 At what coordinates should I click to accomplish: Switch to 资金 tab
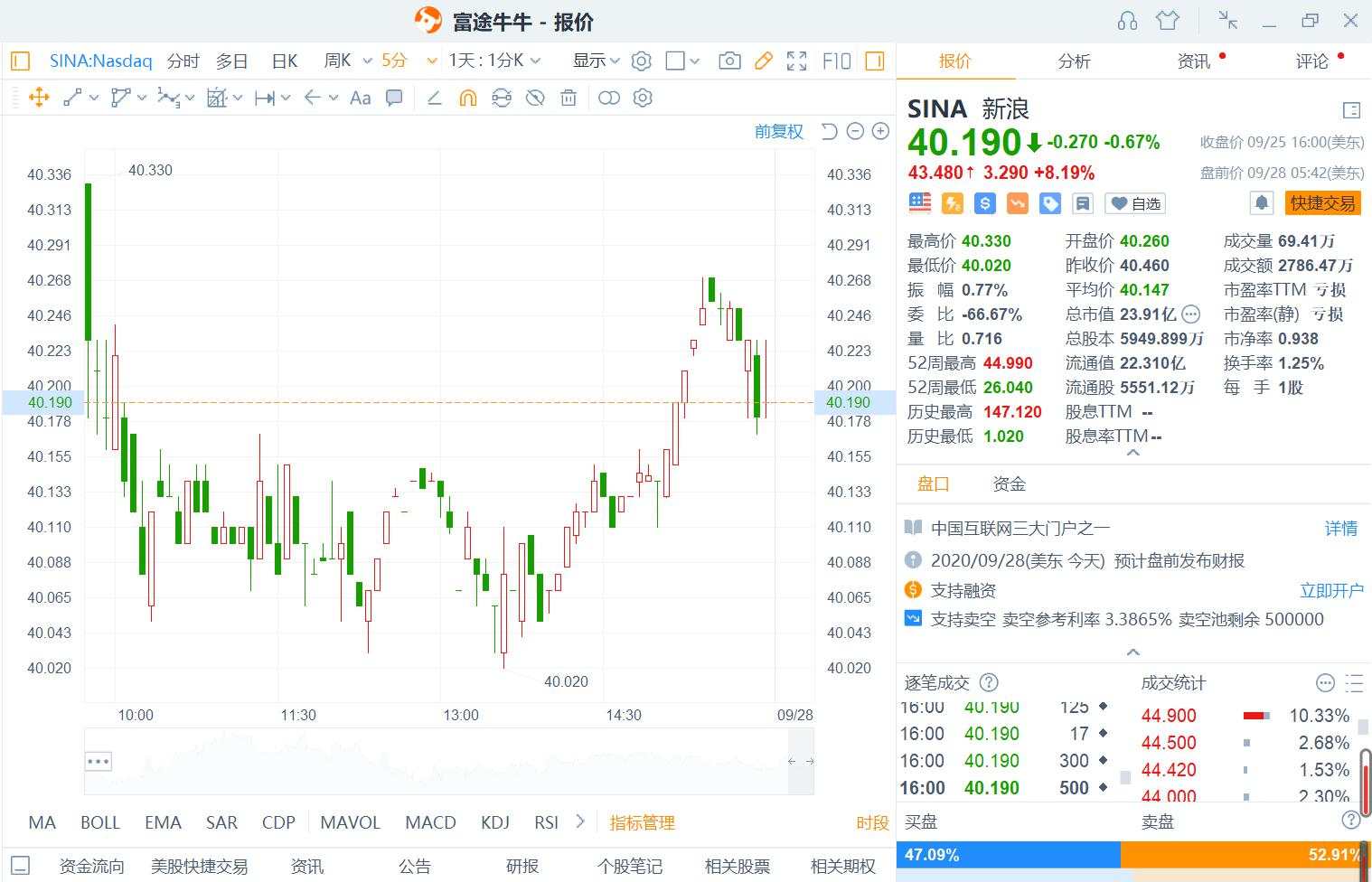[1009, 483]
